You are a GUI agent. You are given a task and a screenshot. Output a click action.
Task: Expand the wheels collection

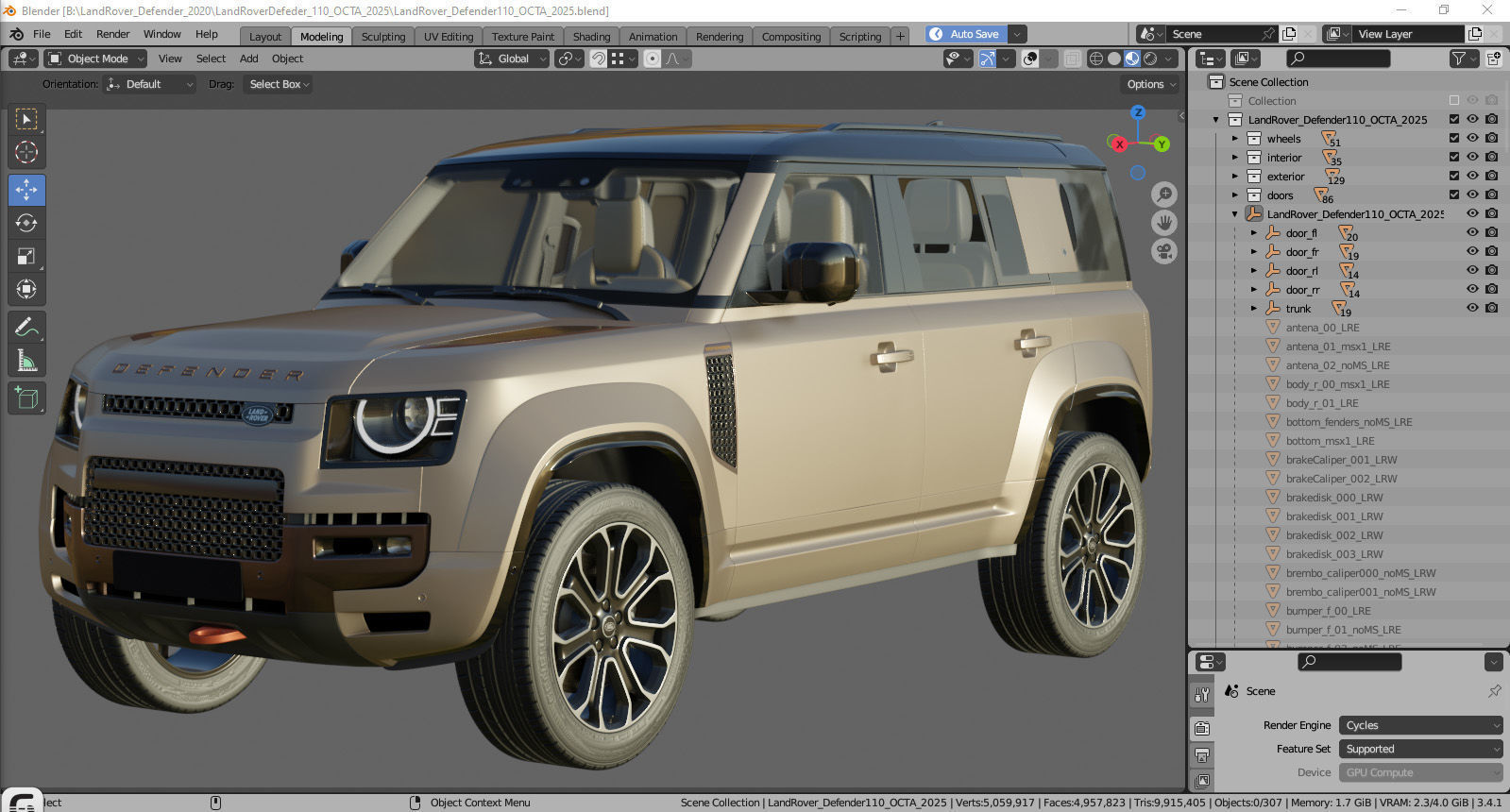click(1234, 139)
